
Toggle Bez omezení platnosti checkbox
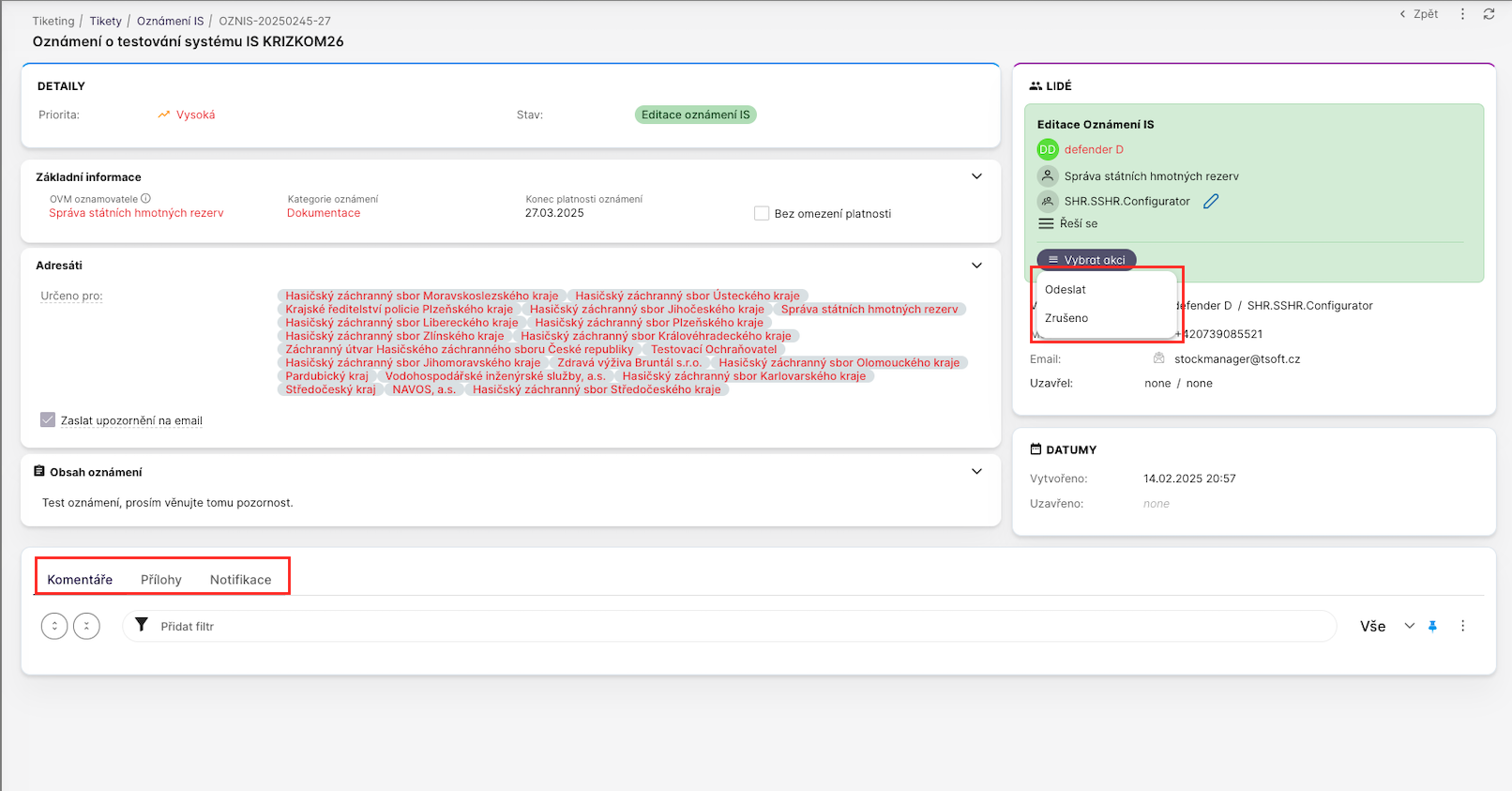[762, 214]
